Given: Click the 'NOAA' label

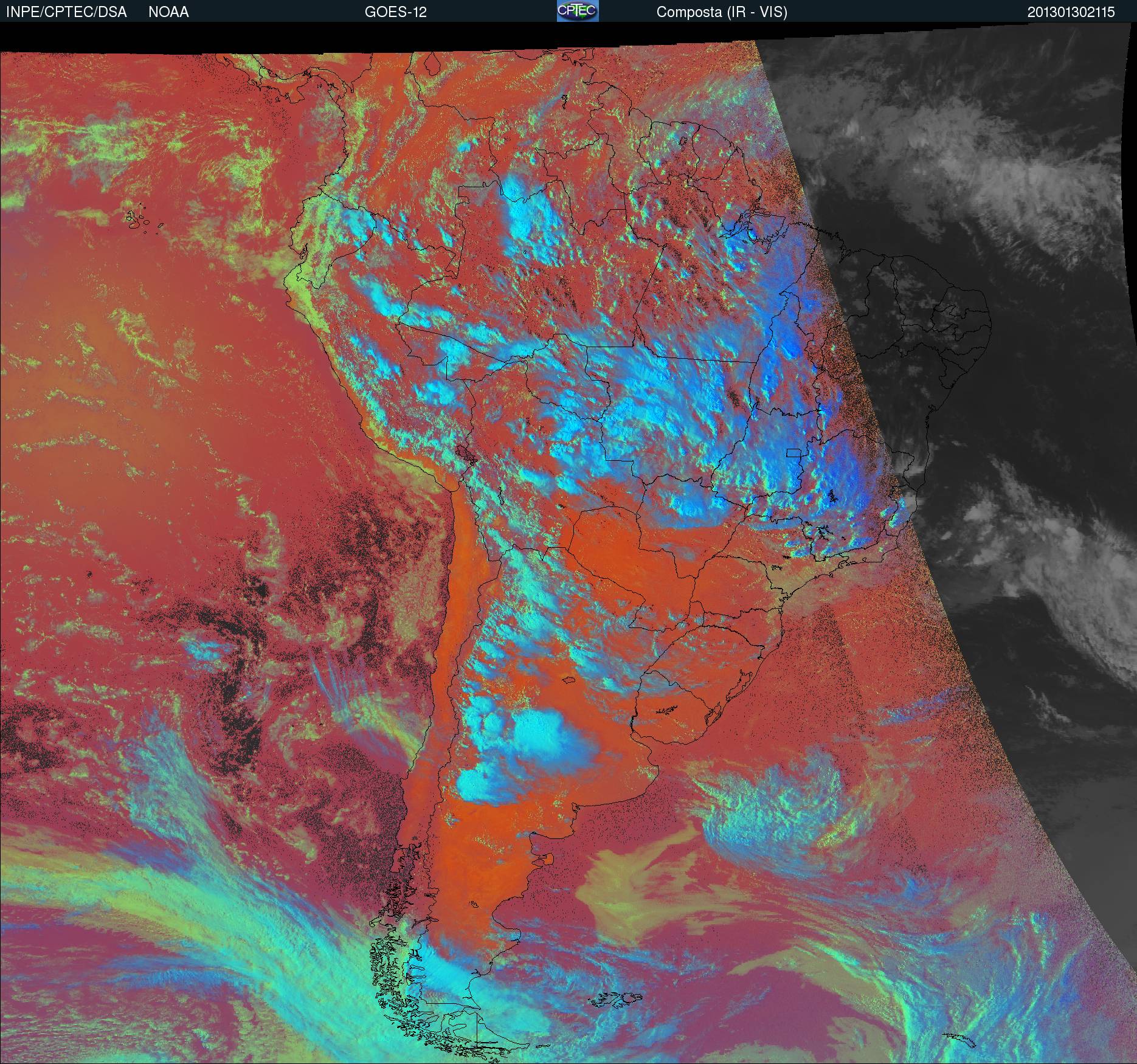Looking at the screenshot, I should (x=168, y=12).
